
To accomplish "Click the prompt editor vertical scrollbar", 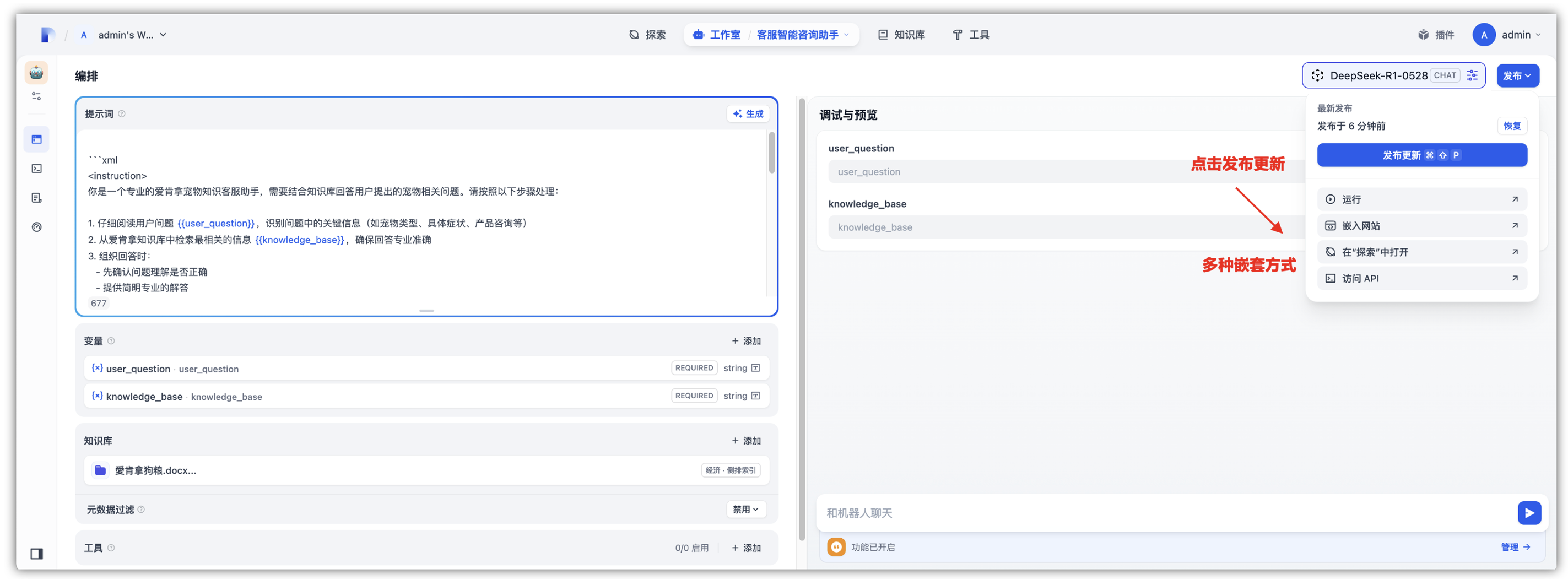I will pyautogui.click(x=772, y=152).
